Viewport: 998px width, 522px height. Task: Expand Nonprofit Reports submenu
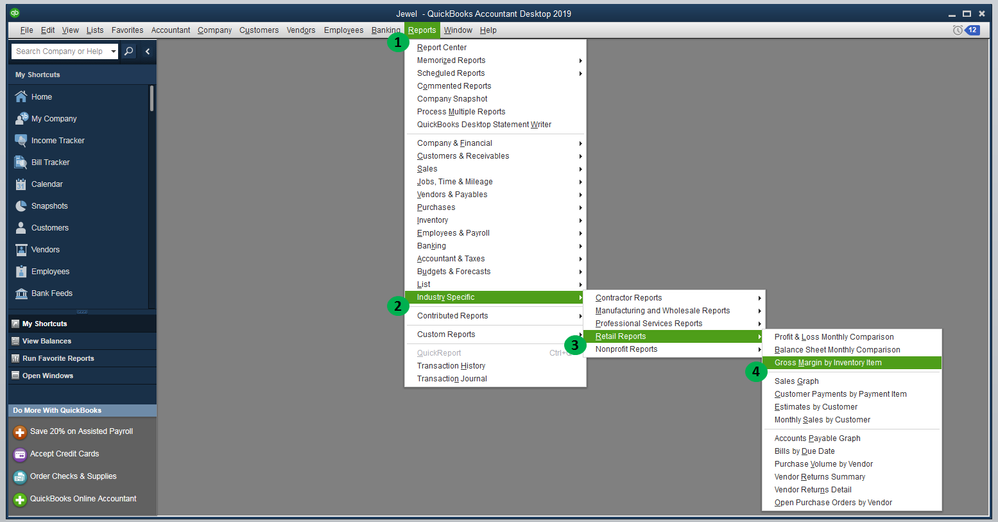(759, 349)
